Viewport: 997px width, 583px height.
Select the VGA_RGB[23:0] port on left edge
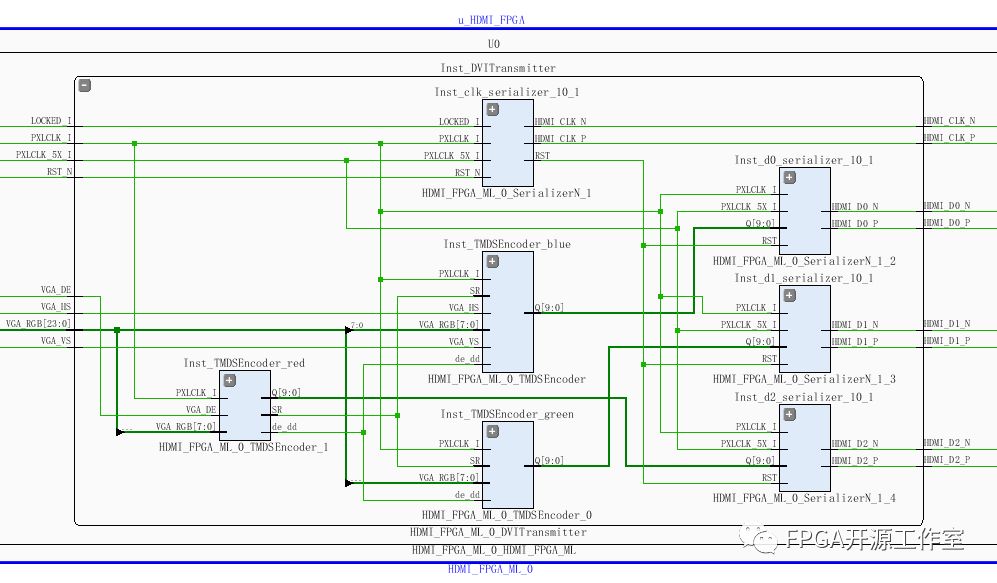point(38,324)
